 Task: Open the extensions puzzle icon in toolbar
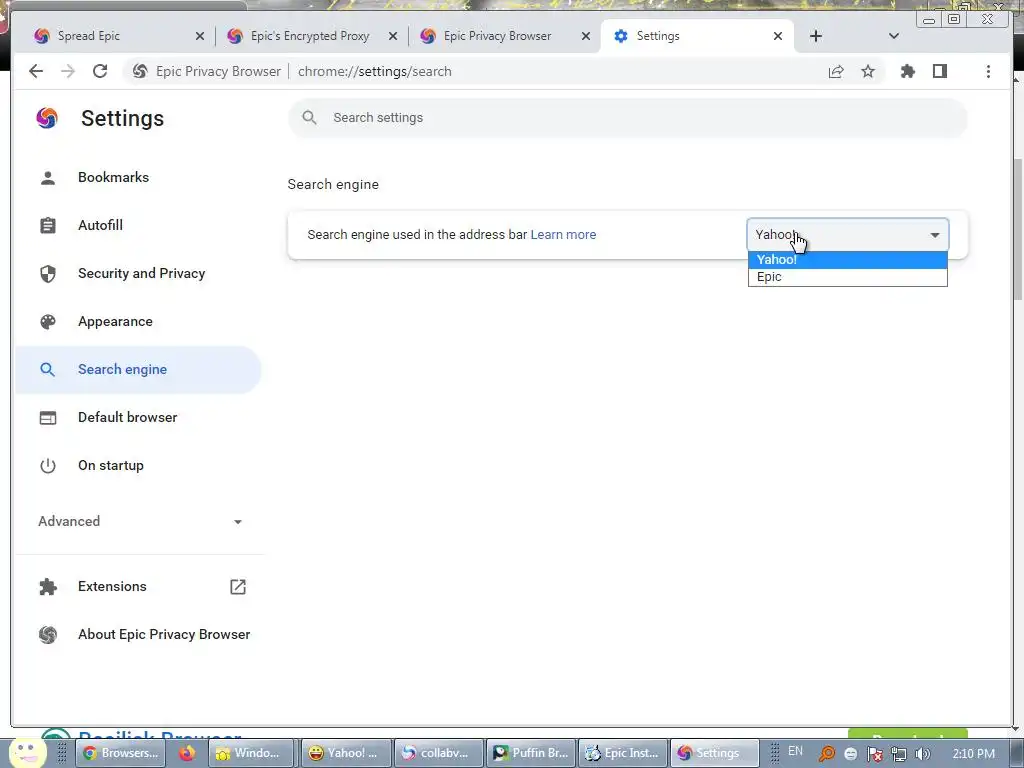click(x=908, y=71)
